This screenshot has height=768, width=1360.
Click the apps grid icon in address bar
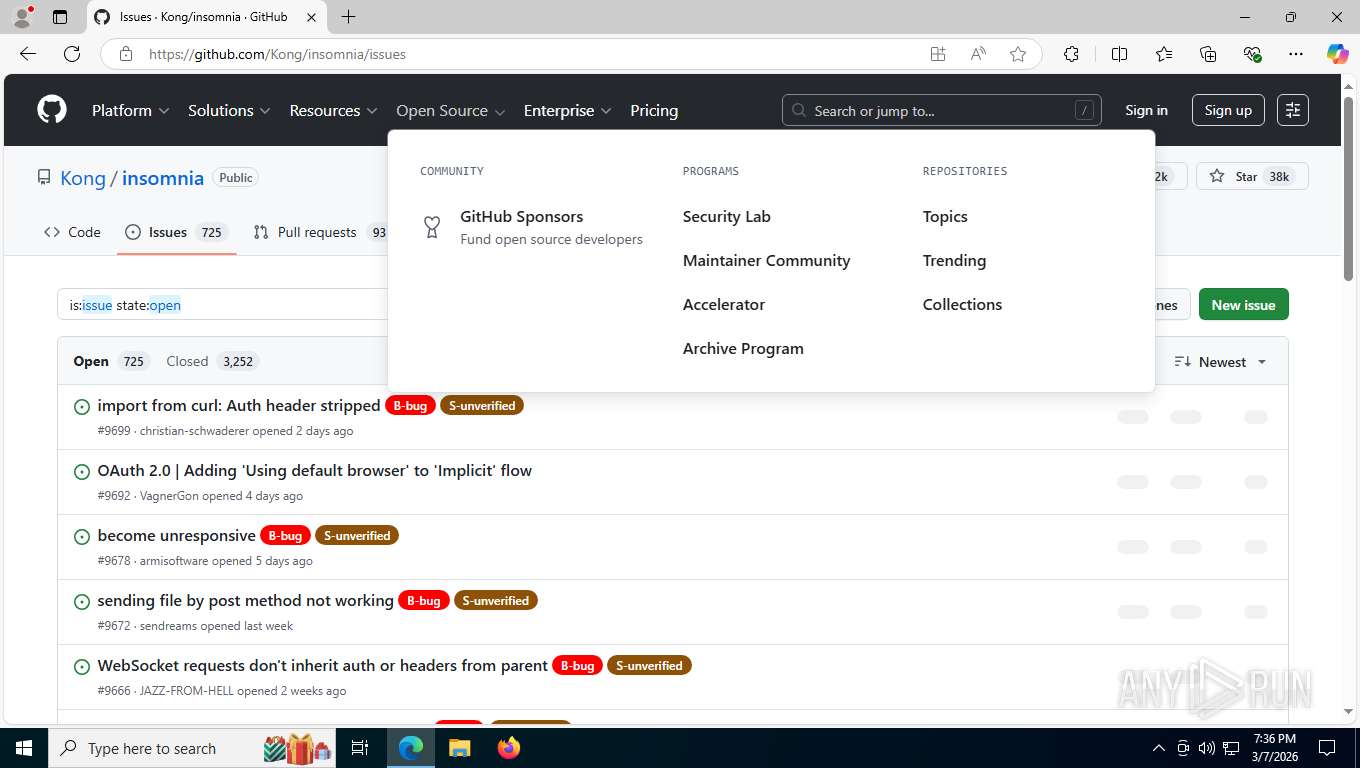(938, 54)
